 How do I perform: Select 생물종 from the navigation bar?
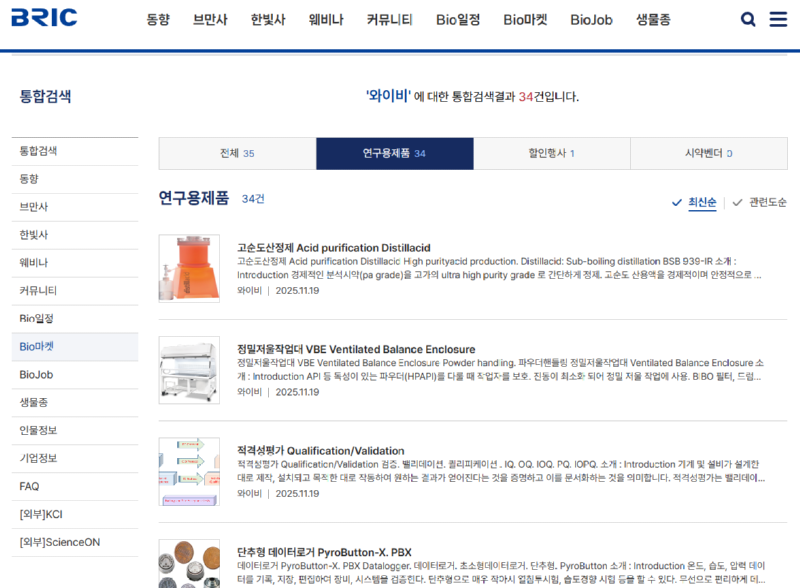[654, 18]
